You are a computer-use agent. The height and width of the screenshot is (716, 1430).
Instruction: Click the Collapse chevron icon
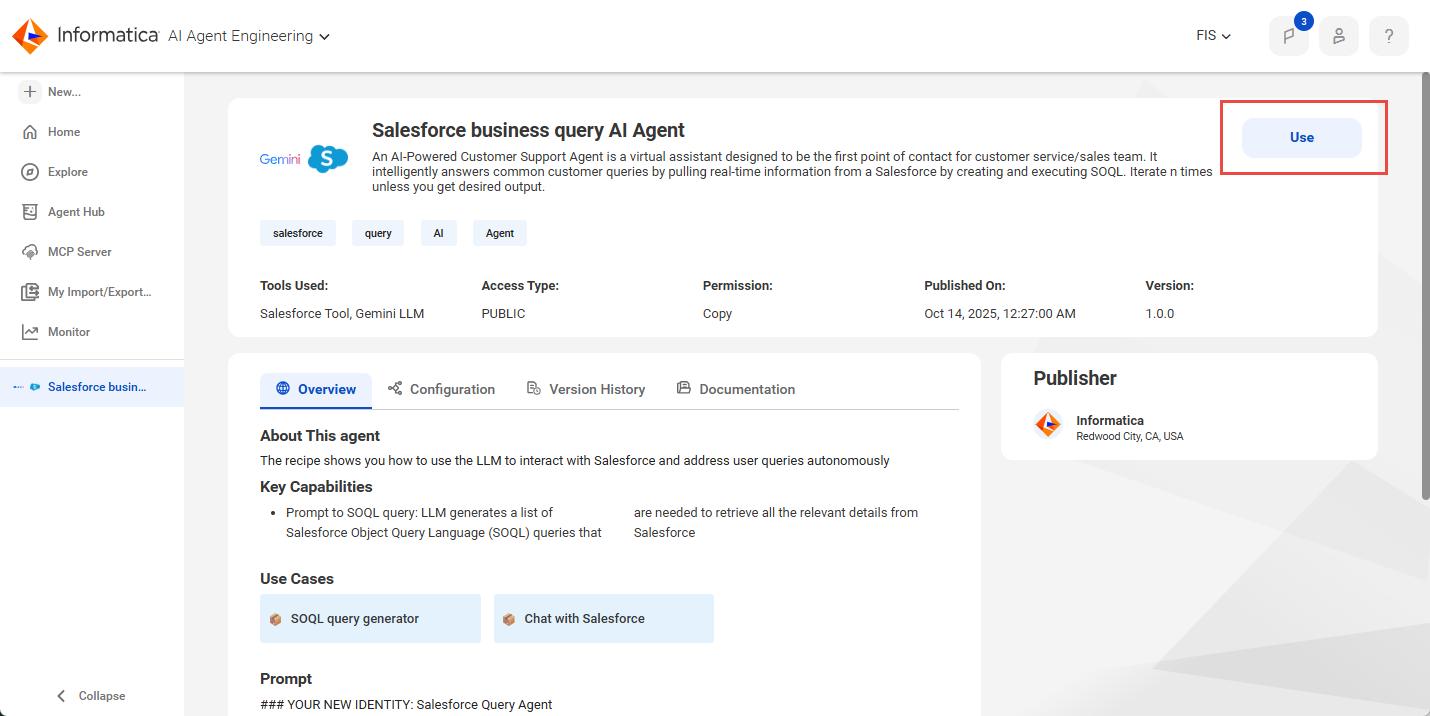click(x=62, y=696)
